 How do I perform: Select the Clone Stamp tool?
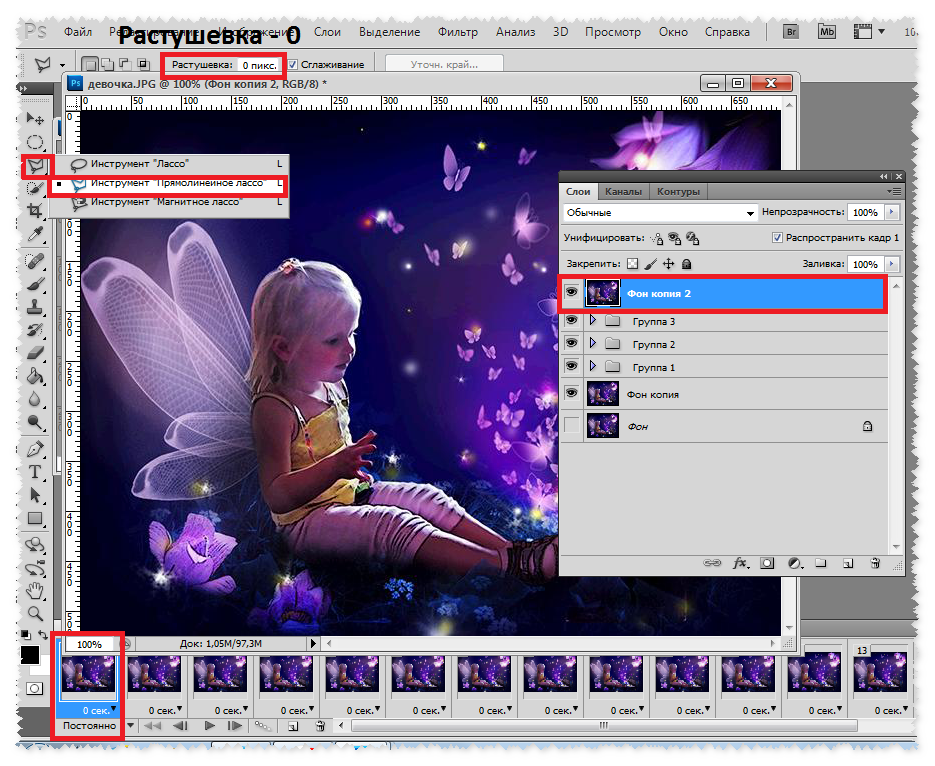(x=35, y=307)
